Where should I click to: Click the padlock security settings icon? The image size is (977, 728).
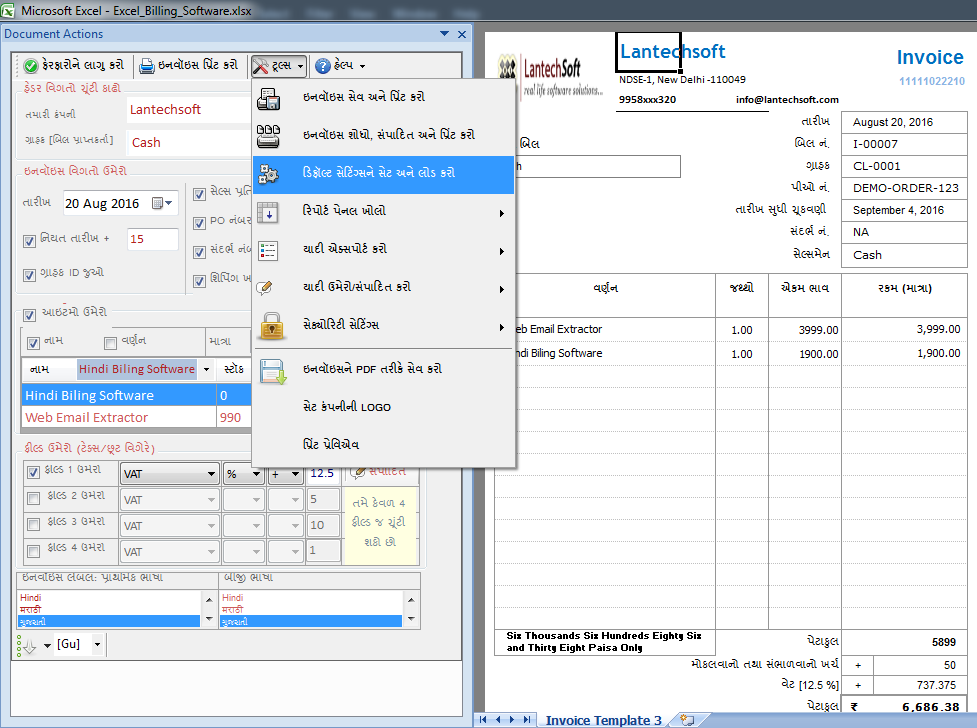(272, 326)
